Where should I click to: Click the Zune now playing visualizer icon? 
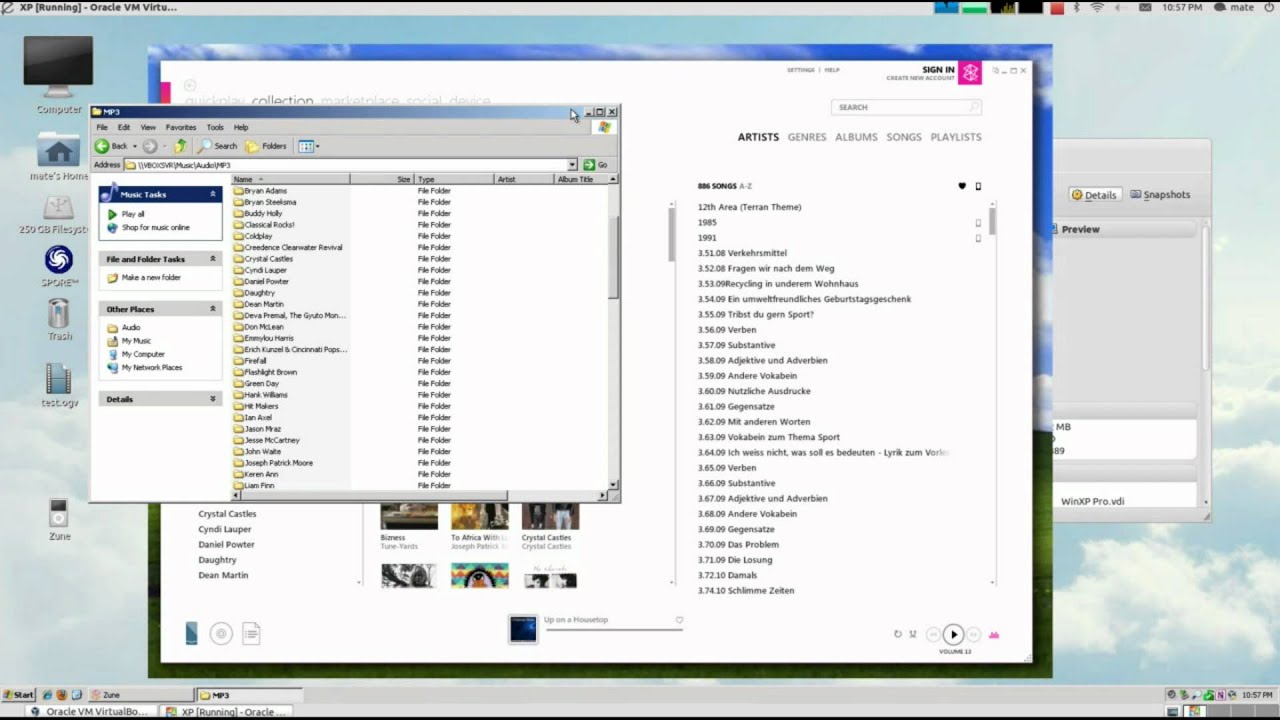click(994, 635)
